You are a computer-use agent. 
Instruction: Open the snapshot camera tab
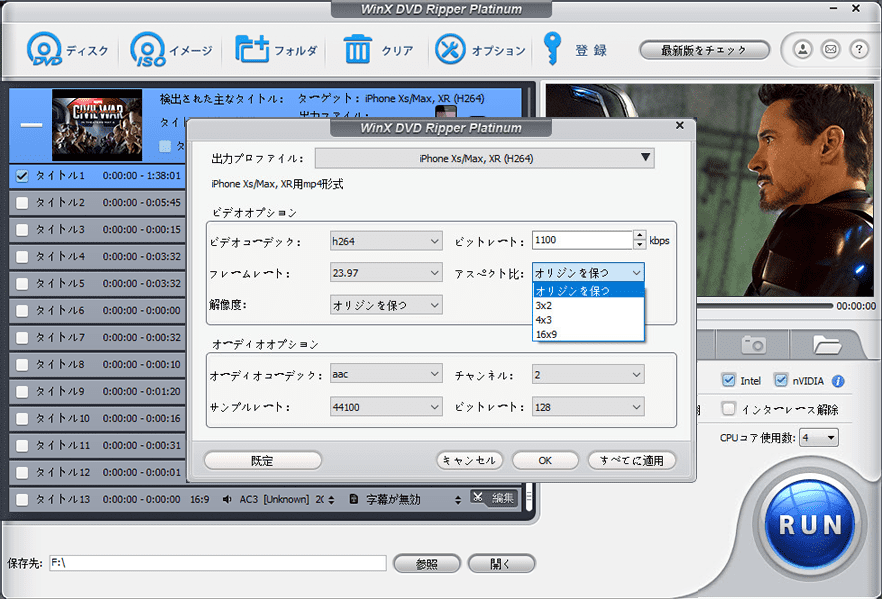(x=754, y=344)
